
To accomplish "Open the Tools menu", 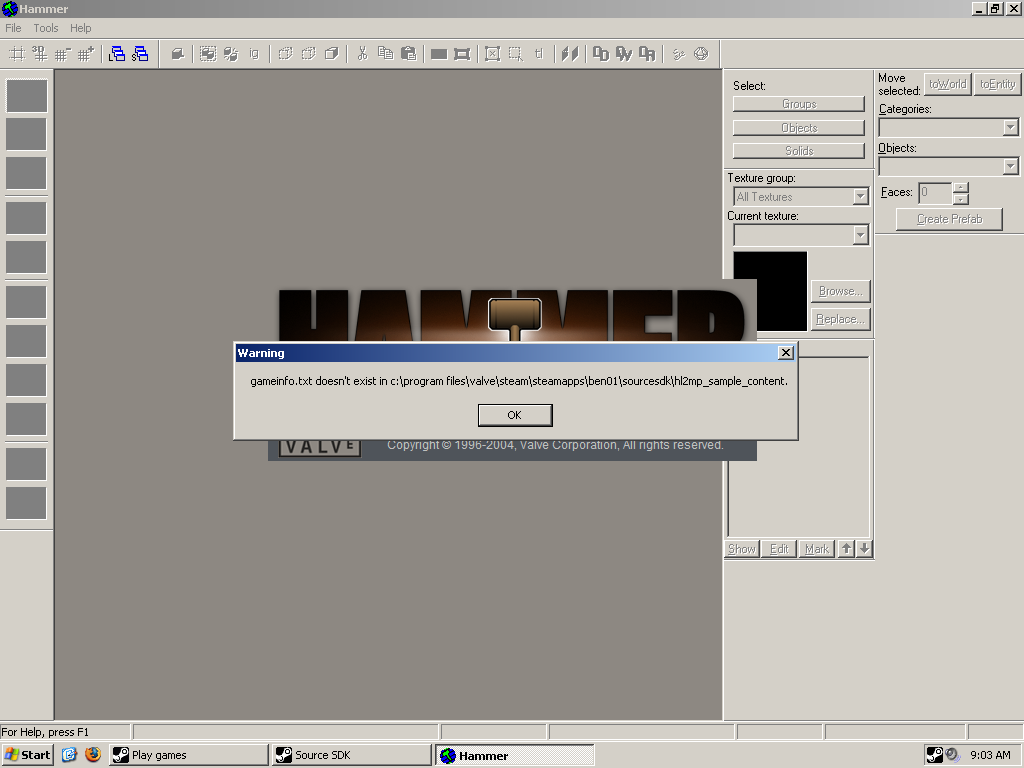I will click(46, 28).
